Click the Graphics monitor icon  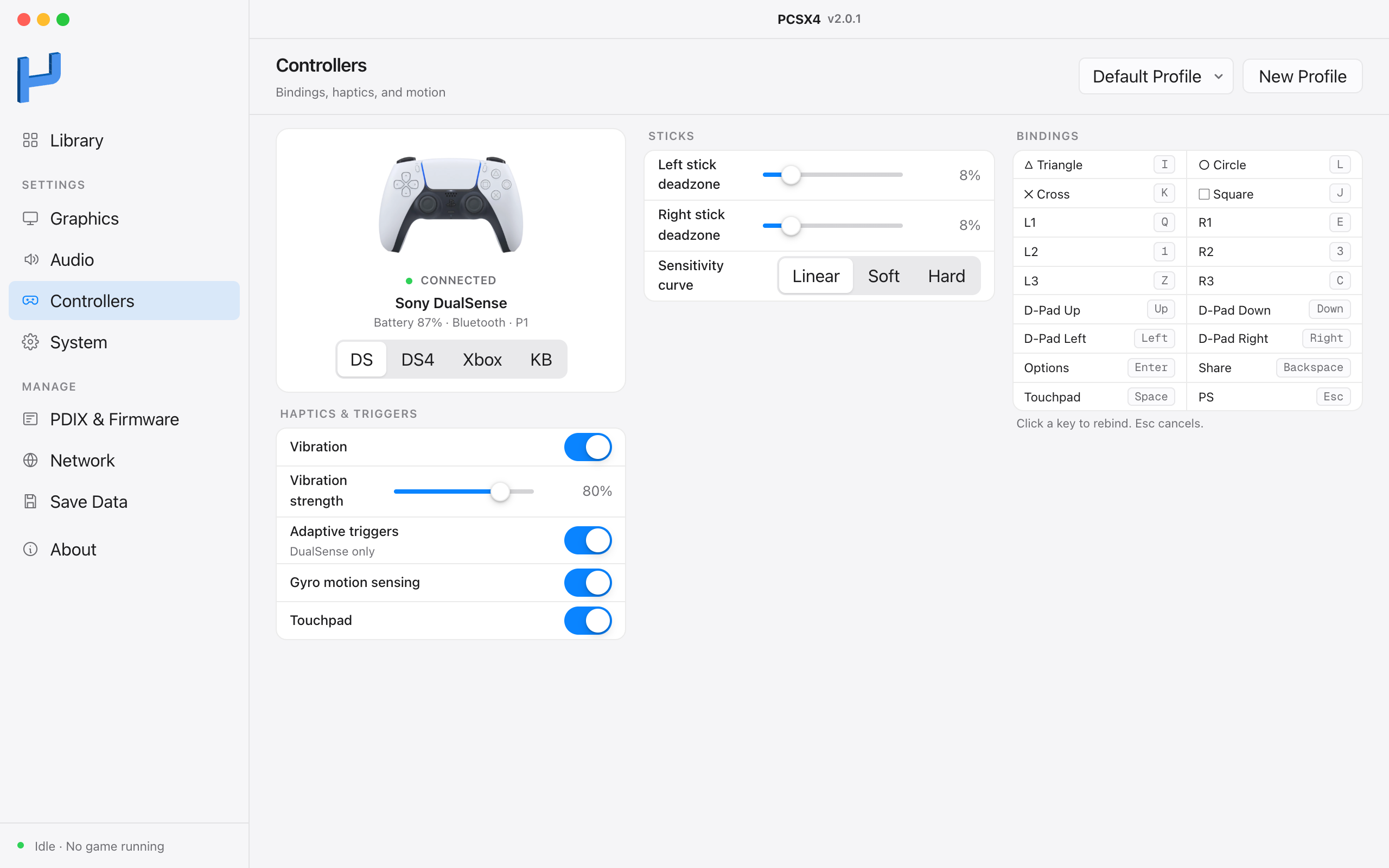[30, 218]
